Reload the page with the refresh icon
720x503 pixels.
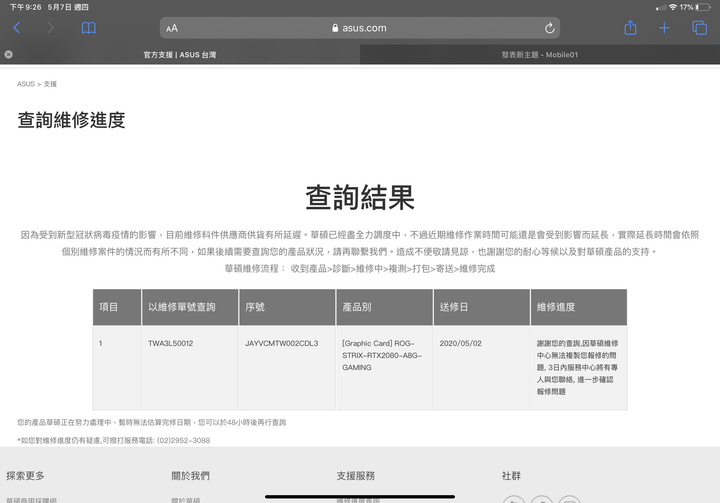click(x=549, y=28)
